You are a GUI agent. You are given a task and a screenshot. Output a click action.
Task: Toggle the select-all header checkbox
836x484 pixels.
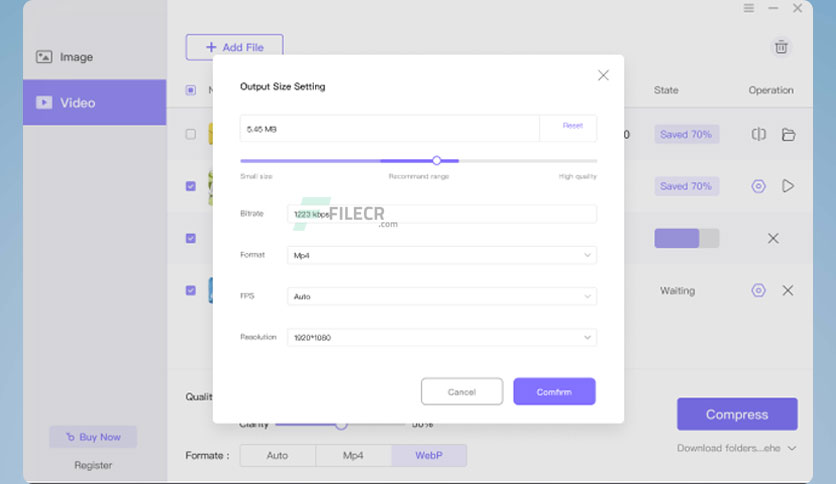(x=190, y=90)
